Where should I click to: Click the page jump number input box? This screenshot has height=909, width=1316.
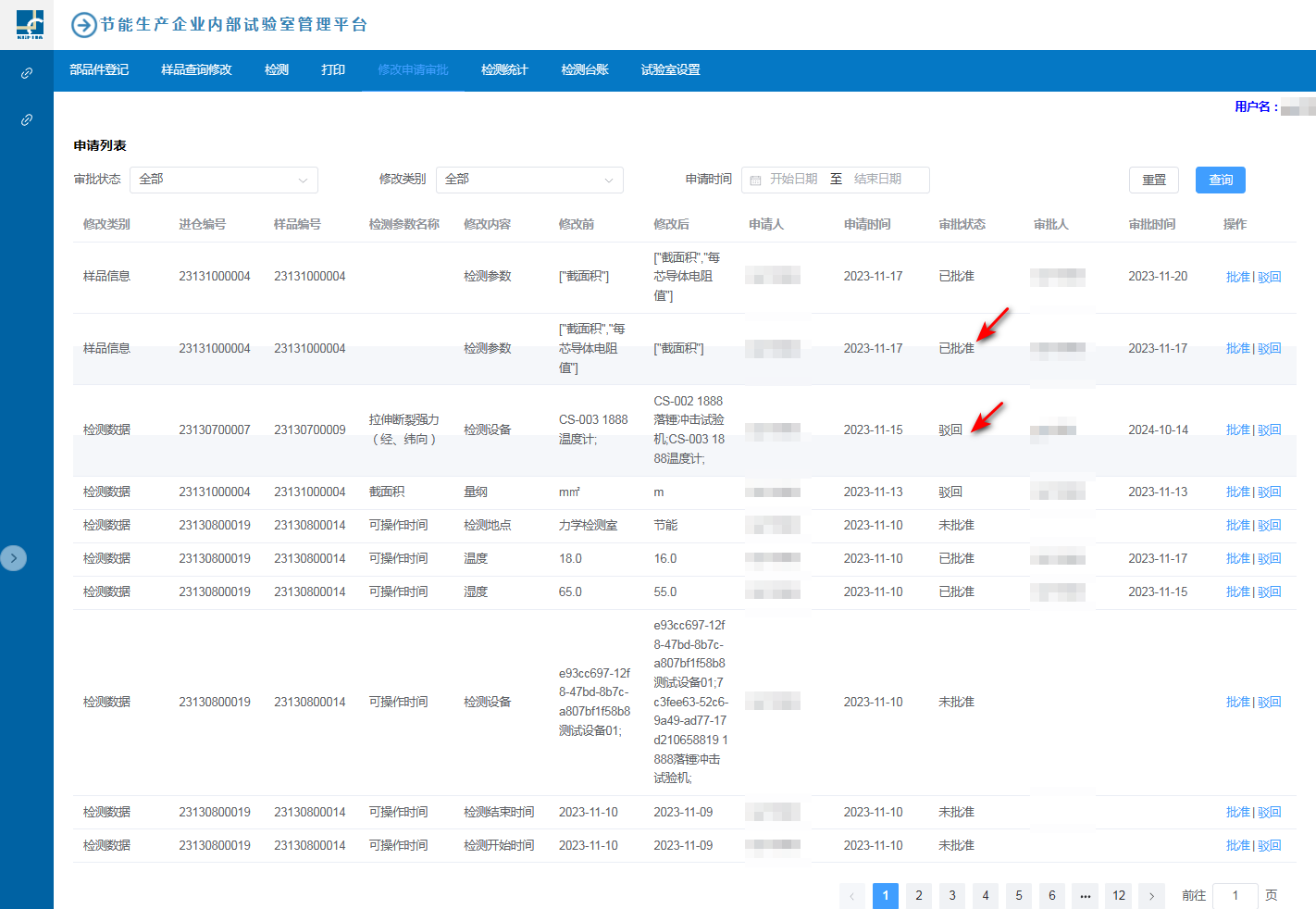[x=1235, y=895]
